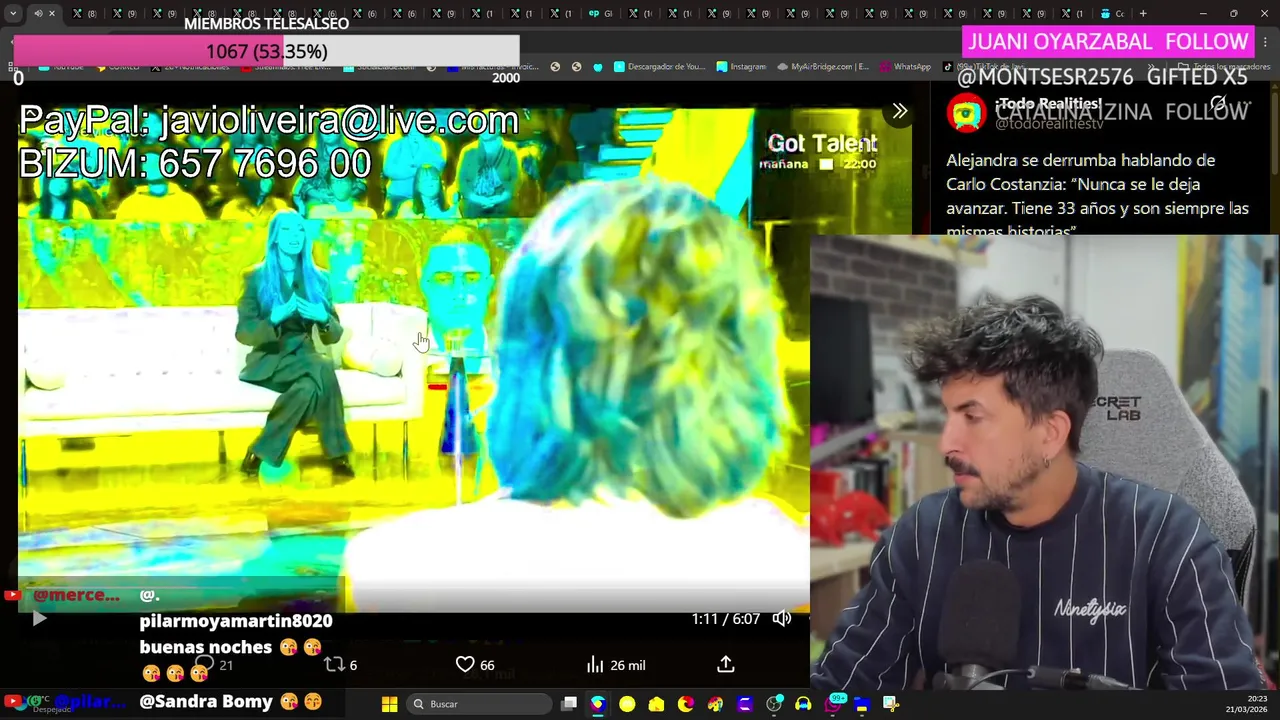Image resolution: width=1280 pixels, height=720 pixels.
Task: Open 'Todos los marcadores' folder
Action: coord(1226,67)
